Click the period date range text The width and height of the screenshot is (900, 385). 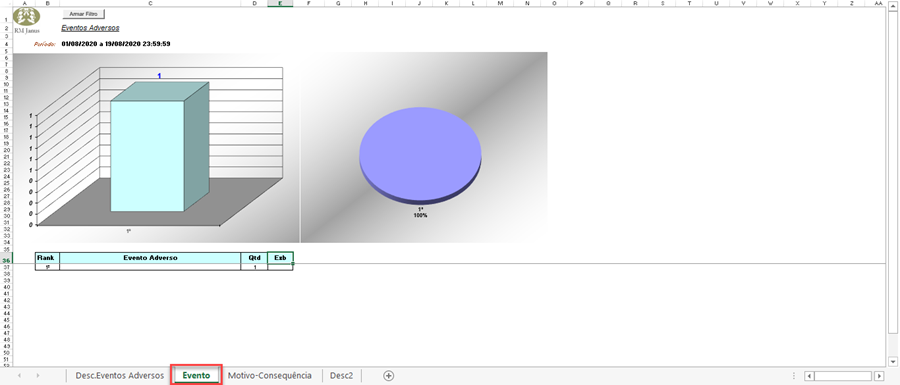[115, 44]
